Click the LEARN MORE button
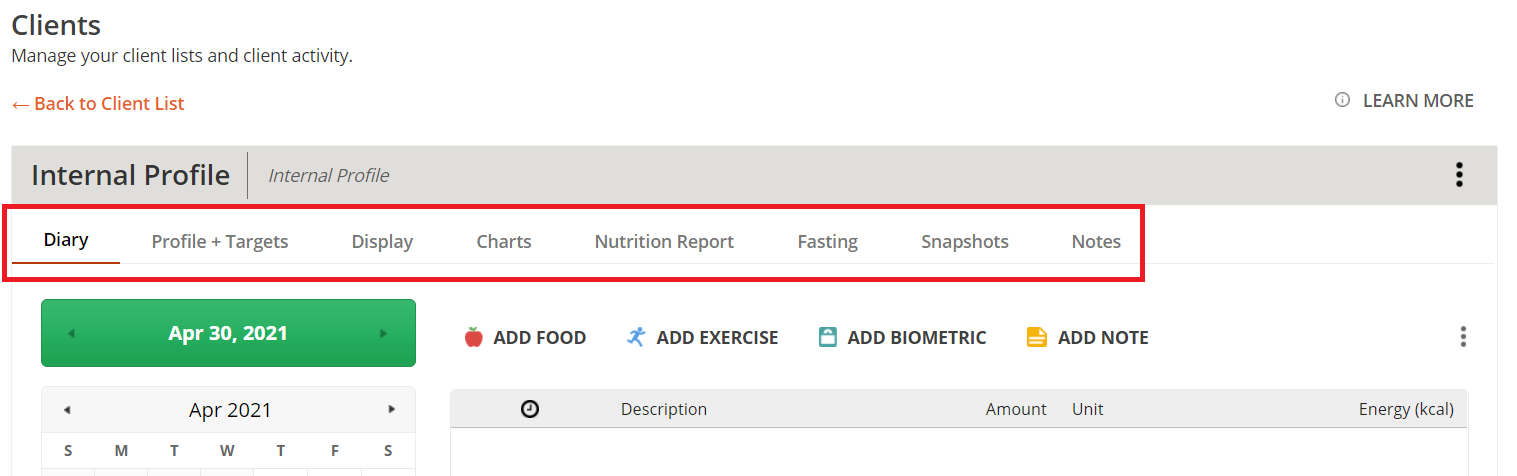1517x476 pixels. click(x=1418, y=100)
